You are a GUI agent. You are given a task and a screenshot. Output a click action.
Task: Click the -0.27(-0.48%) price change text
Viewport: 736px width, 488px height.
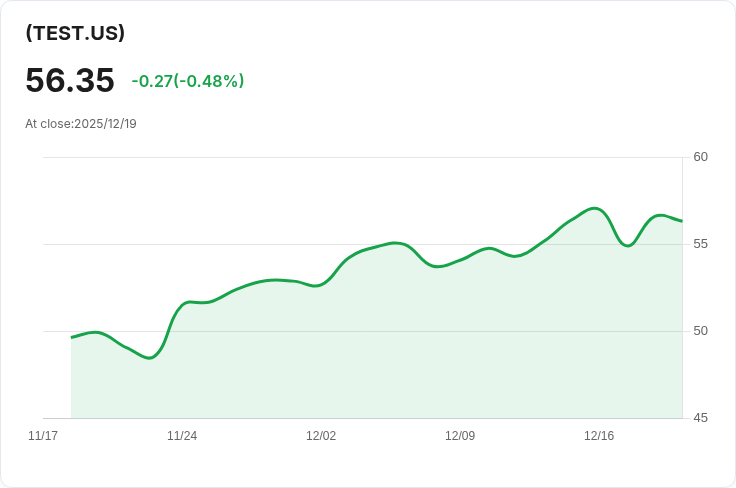188,81
